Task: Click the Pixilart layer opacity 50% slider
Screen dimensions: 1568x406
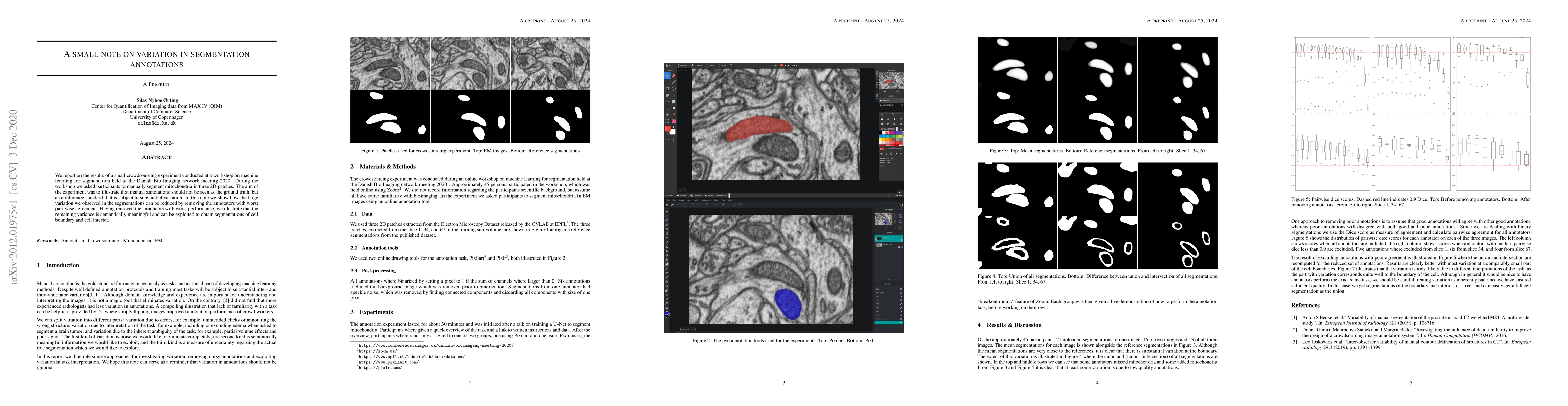Action: [x=893, y=114]
